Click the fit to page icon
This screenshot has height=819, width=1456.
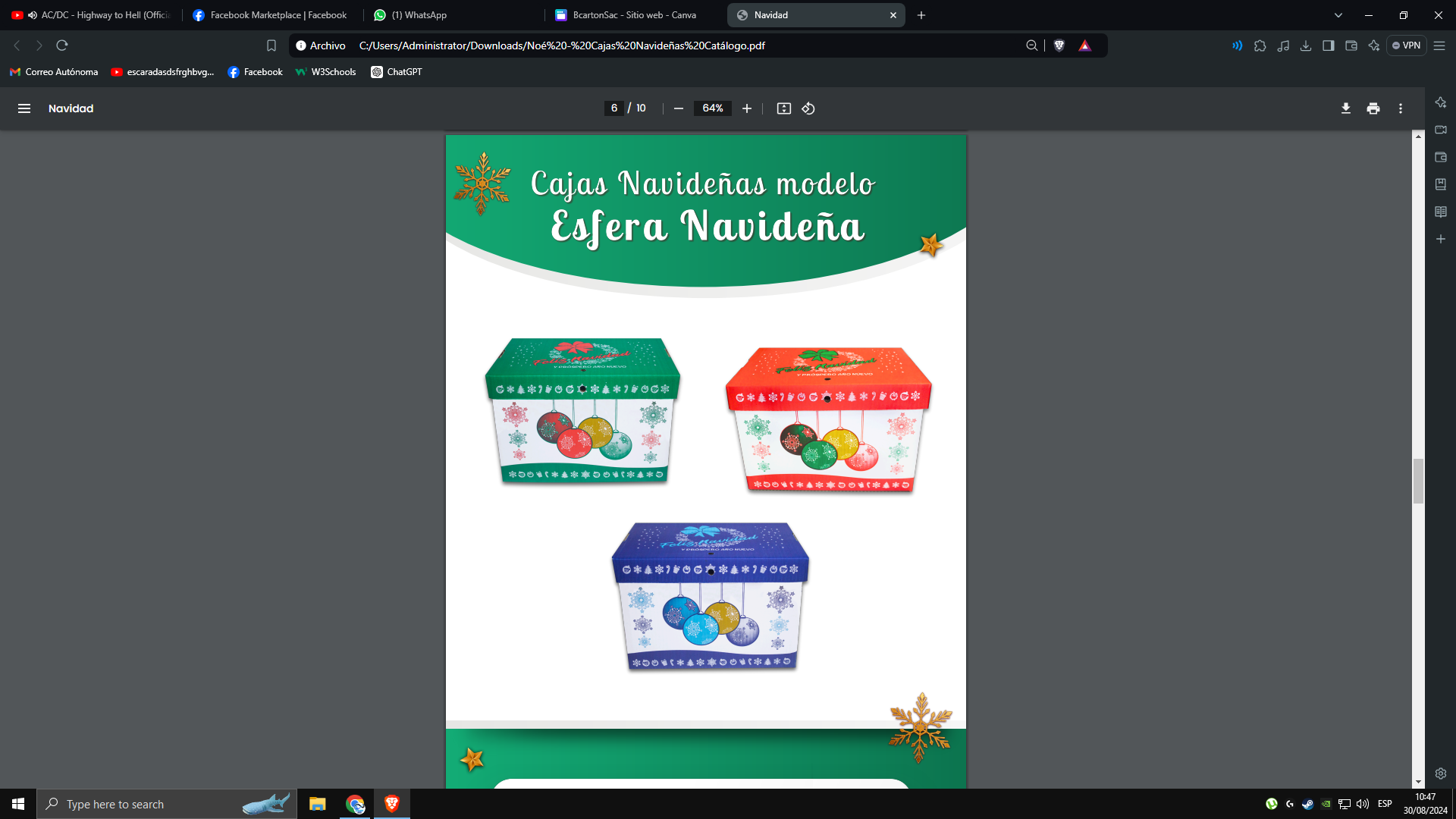pos(784,108)
